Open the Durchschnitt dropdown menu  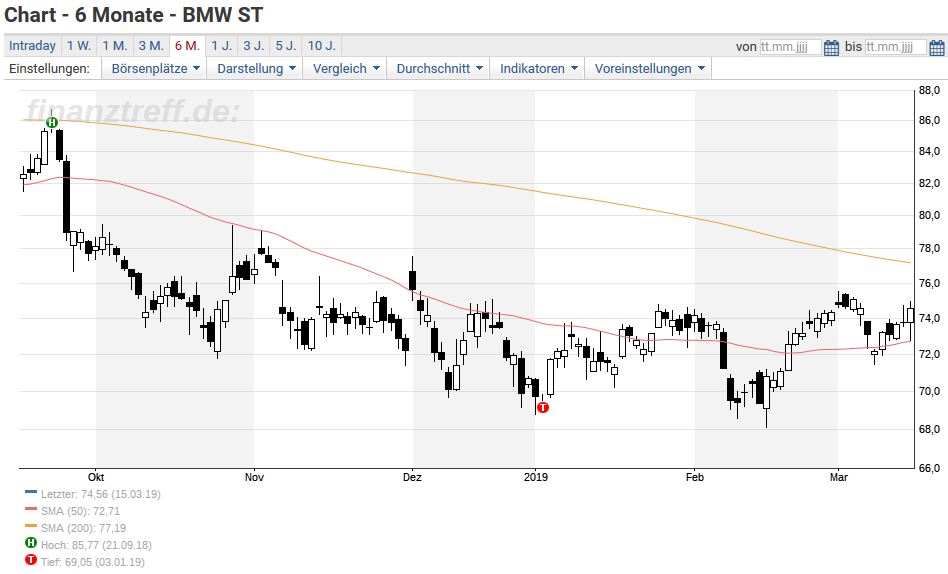(x=439, y=68)
